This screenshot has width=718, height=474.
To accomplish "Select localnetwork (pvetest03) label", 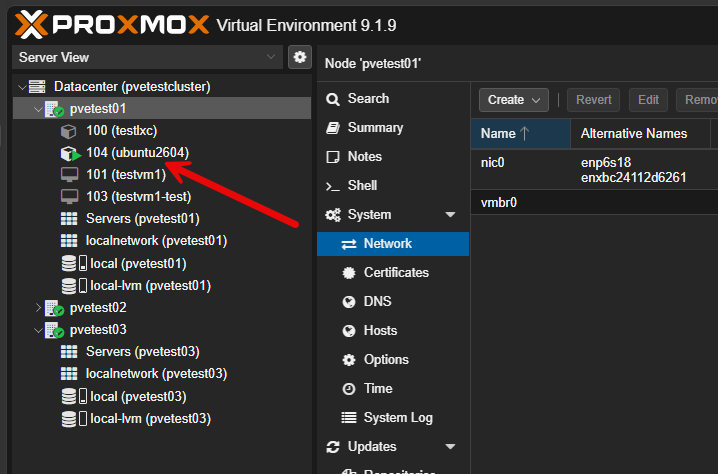I will (x=156, y=373).
